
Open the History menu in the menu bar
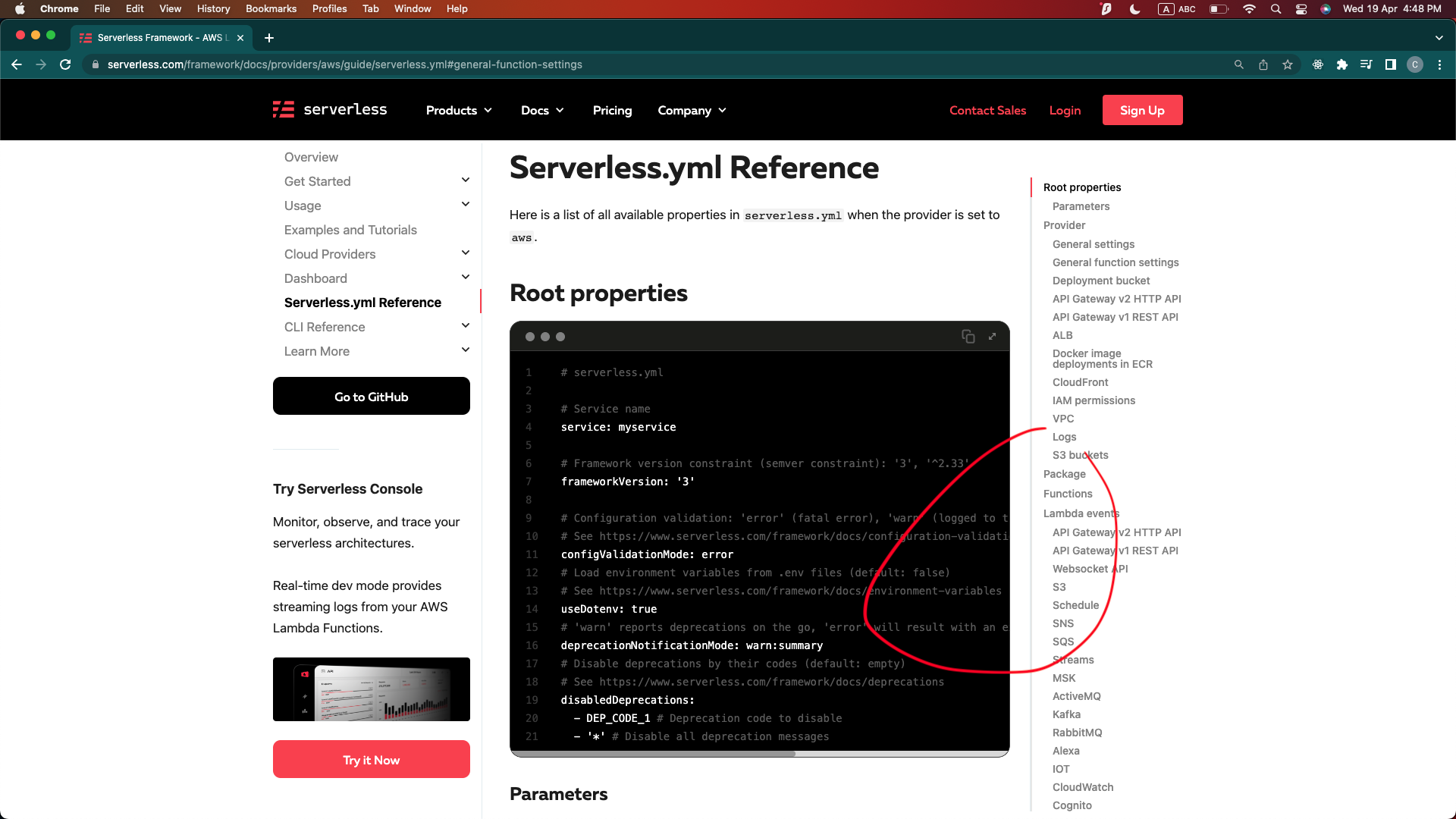click(x=213, y=8)
